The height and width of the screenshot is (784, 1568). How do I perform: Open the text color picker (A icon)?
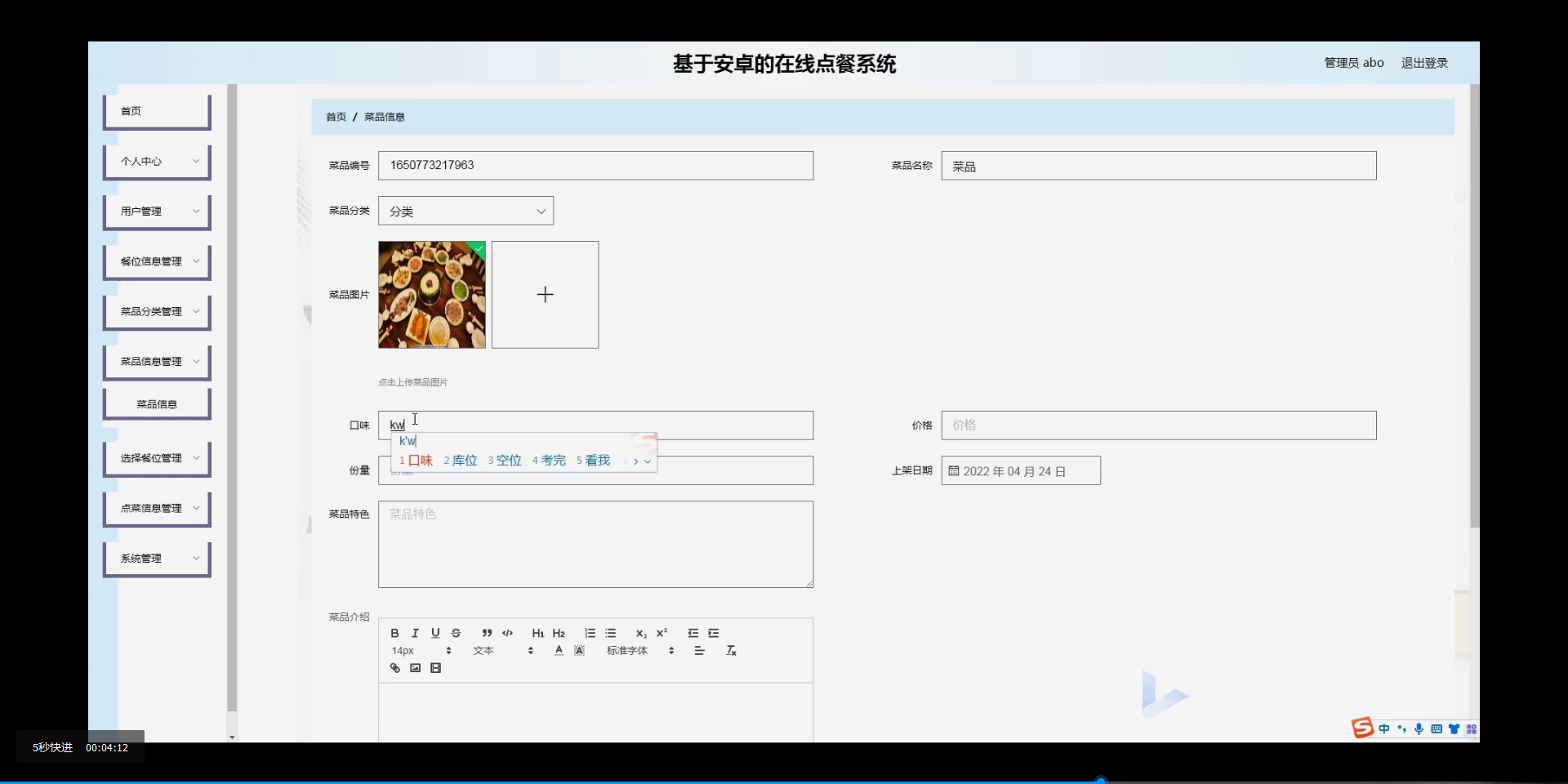[x=559, y=650]
